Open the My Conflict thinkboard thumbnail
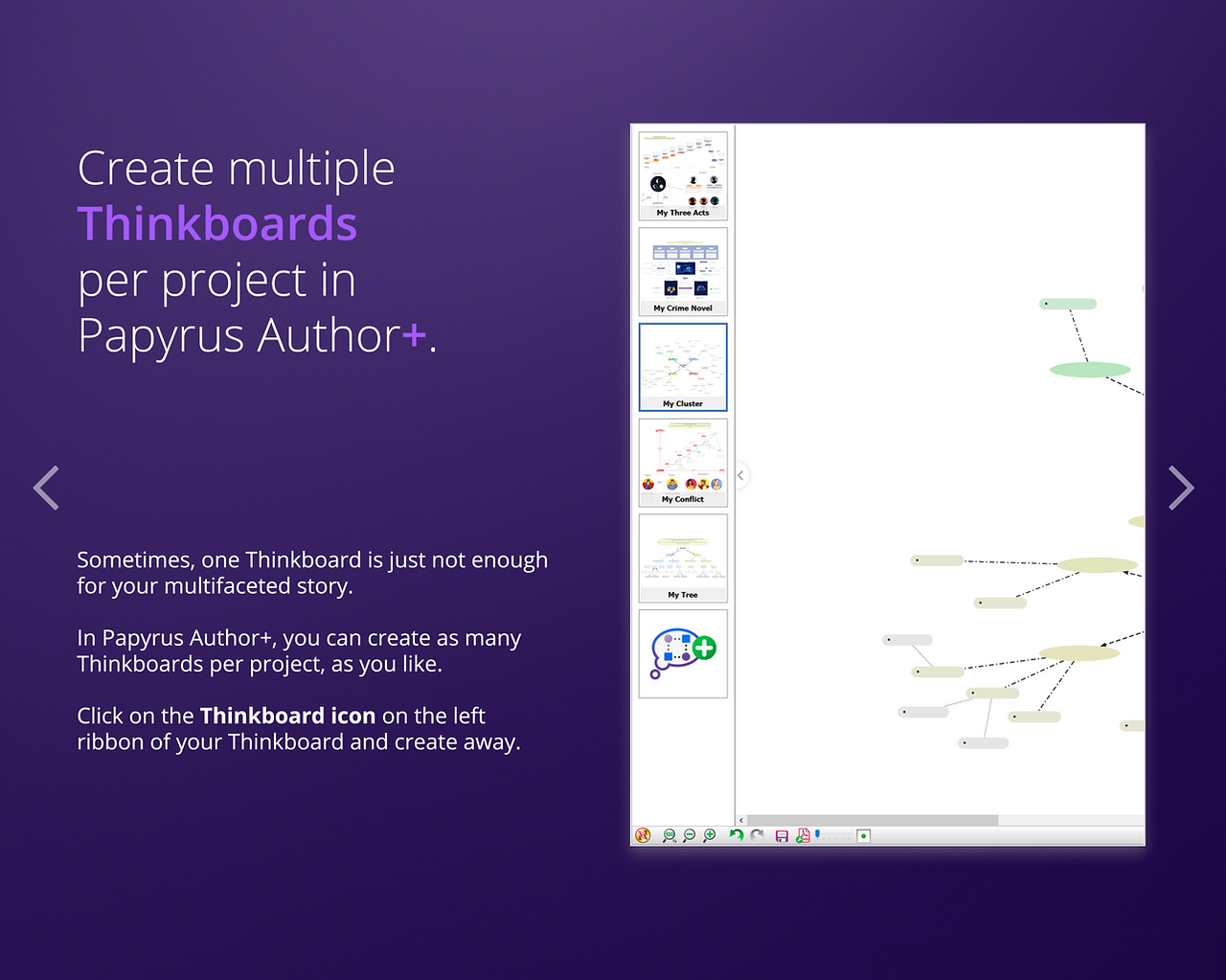Screen dimensions: 1226x980 tap(683, 463)
